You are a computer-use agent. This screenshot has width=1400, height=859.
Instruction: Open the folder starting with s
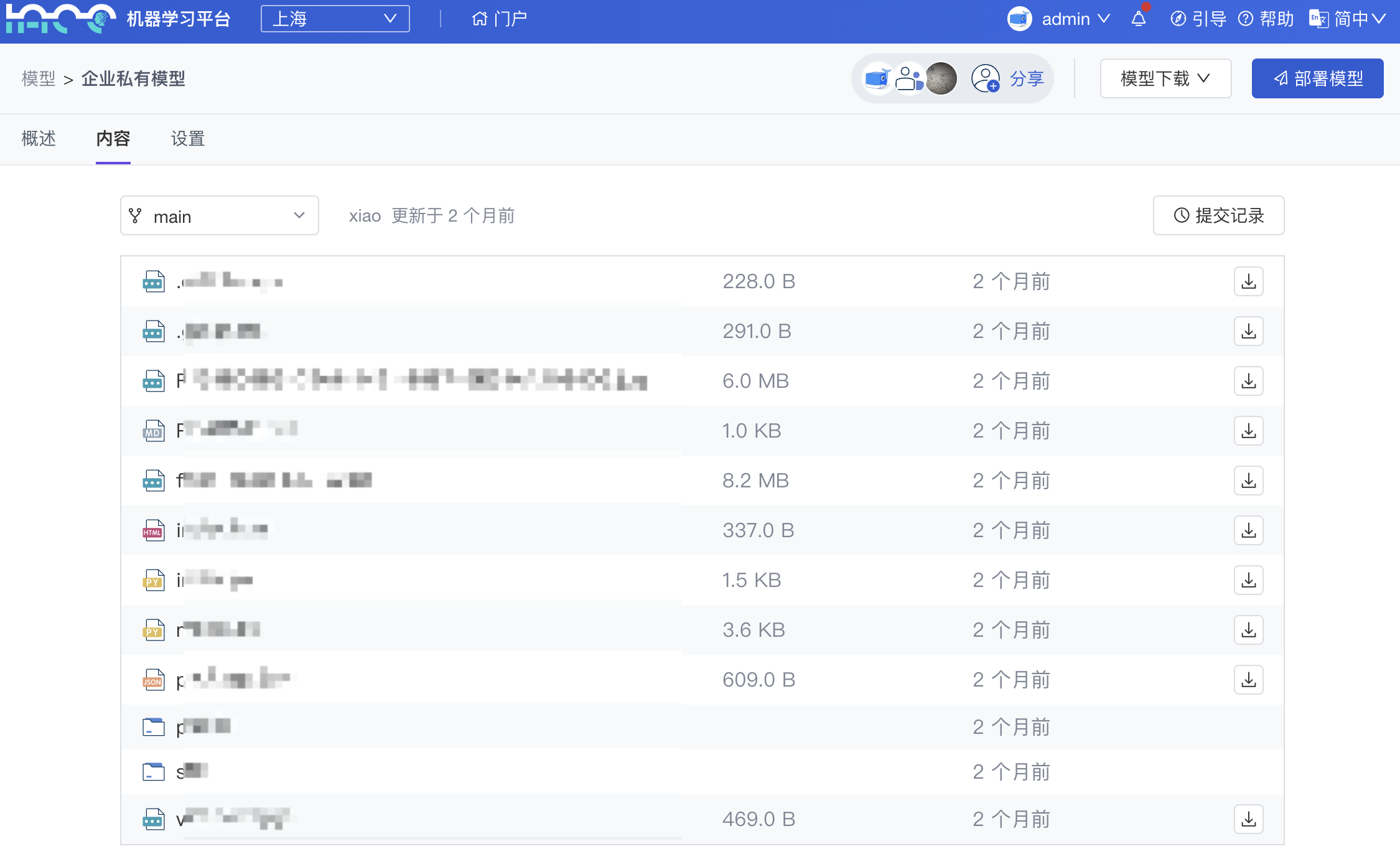pos(192,772)
